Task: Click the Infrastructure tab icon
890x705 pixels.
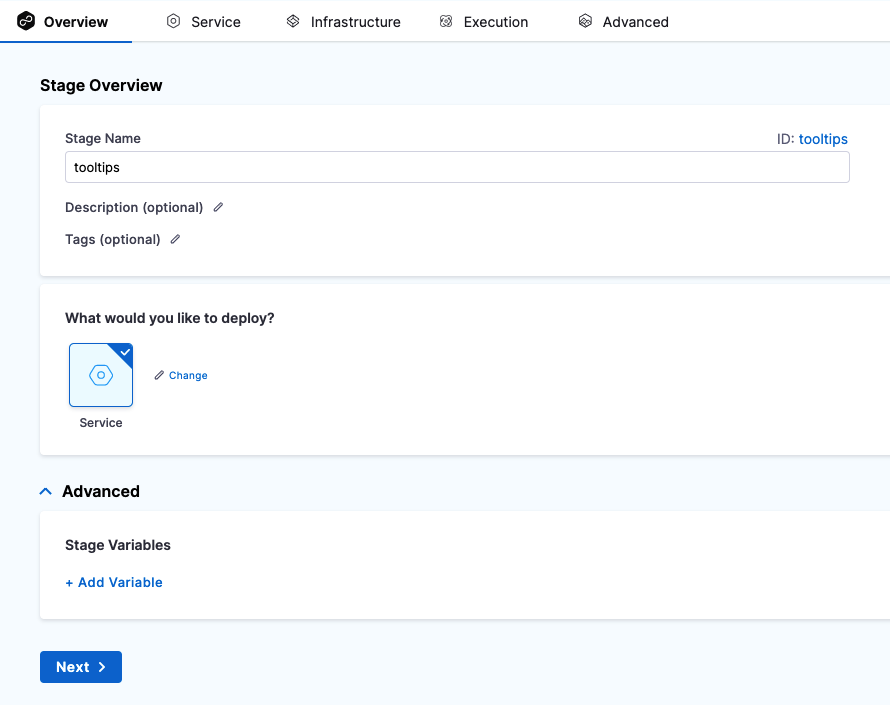Action: pos(293,21)
